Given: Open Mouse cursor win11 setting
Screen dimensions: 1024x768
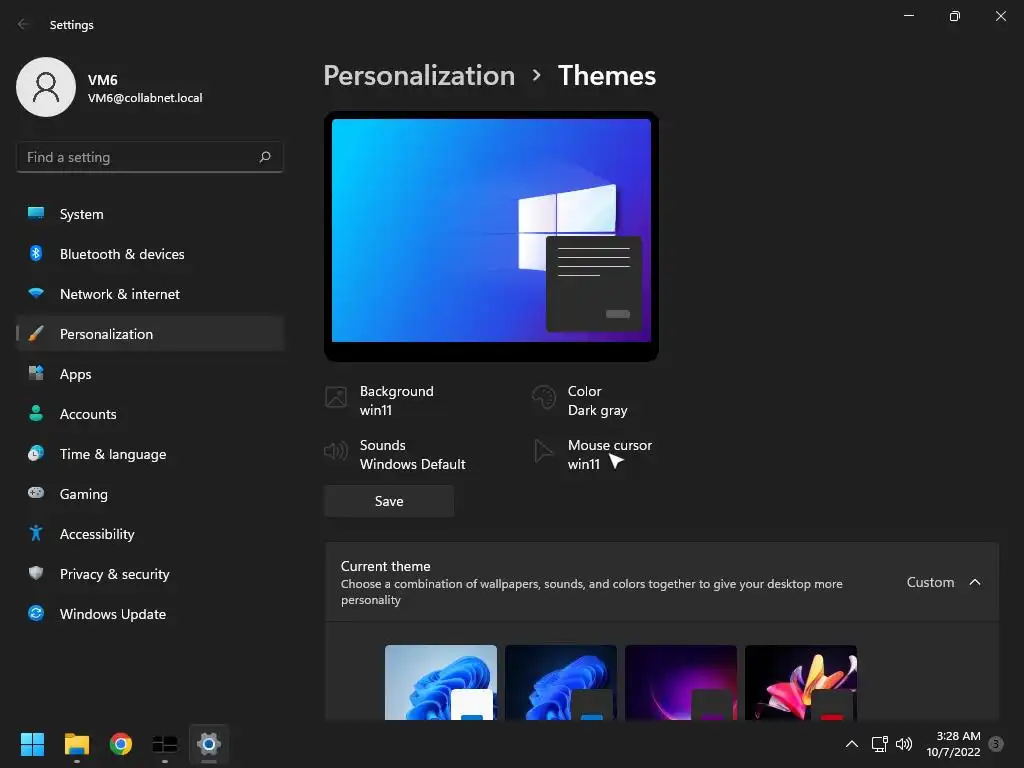Looking at the screenshot, I should [x=593, y=455].
